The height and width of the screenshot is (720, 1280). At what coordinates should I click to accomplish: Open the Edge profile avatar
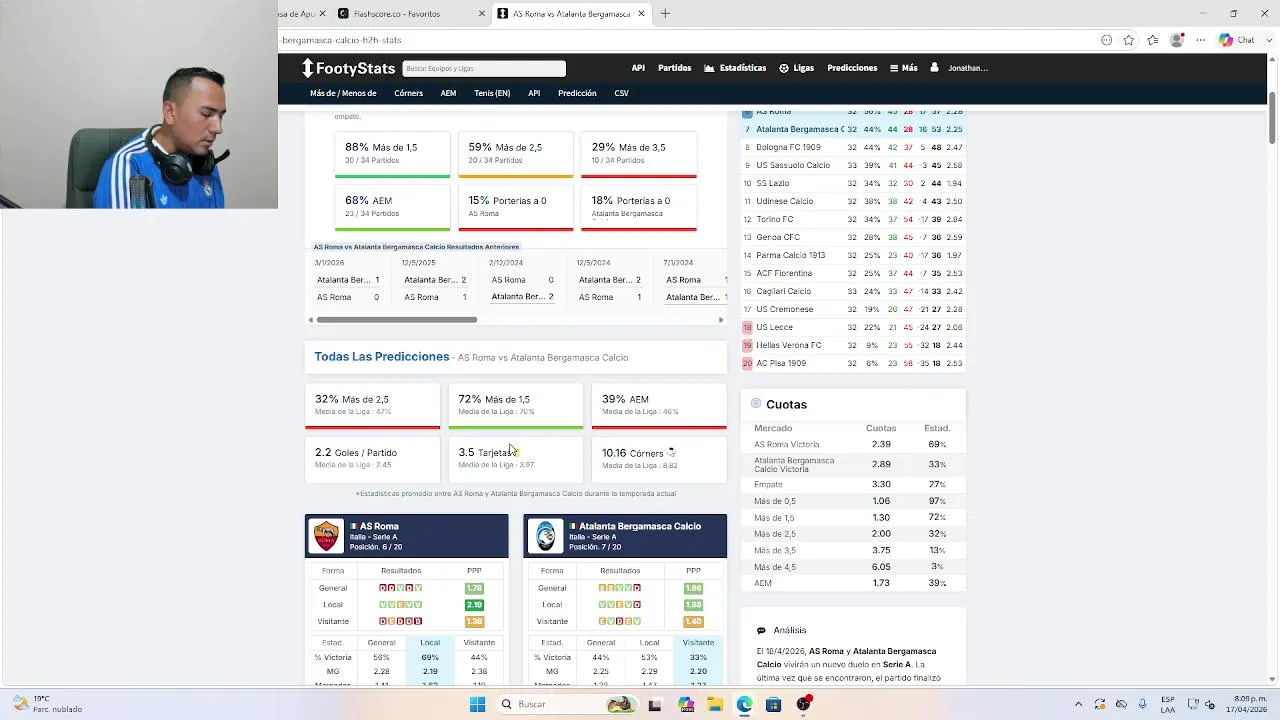coord(1177,40)
